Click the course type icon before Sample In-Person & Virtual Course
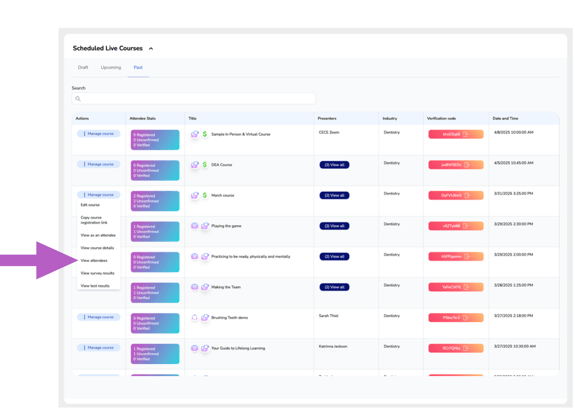 195,134
